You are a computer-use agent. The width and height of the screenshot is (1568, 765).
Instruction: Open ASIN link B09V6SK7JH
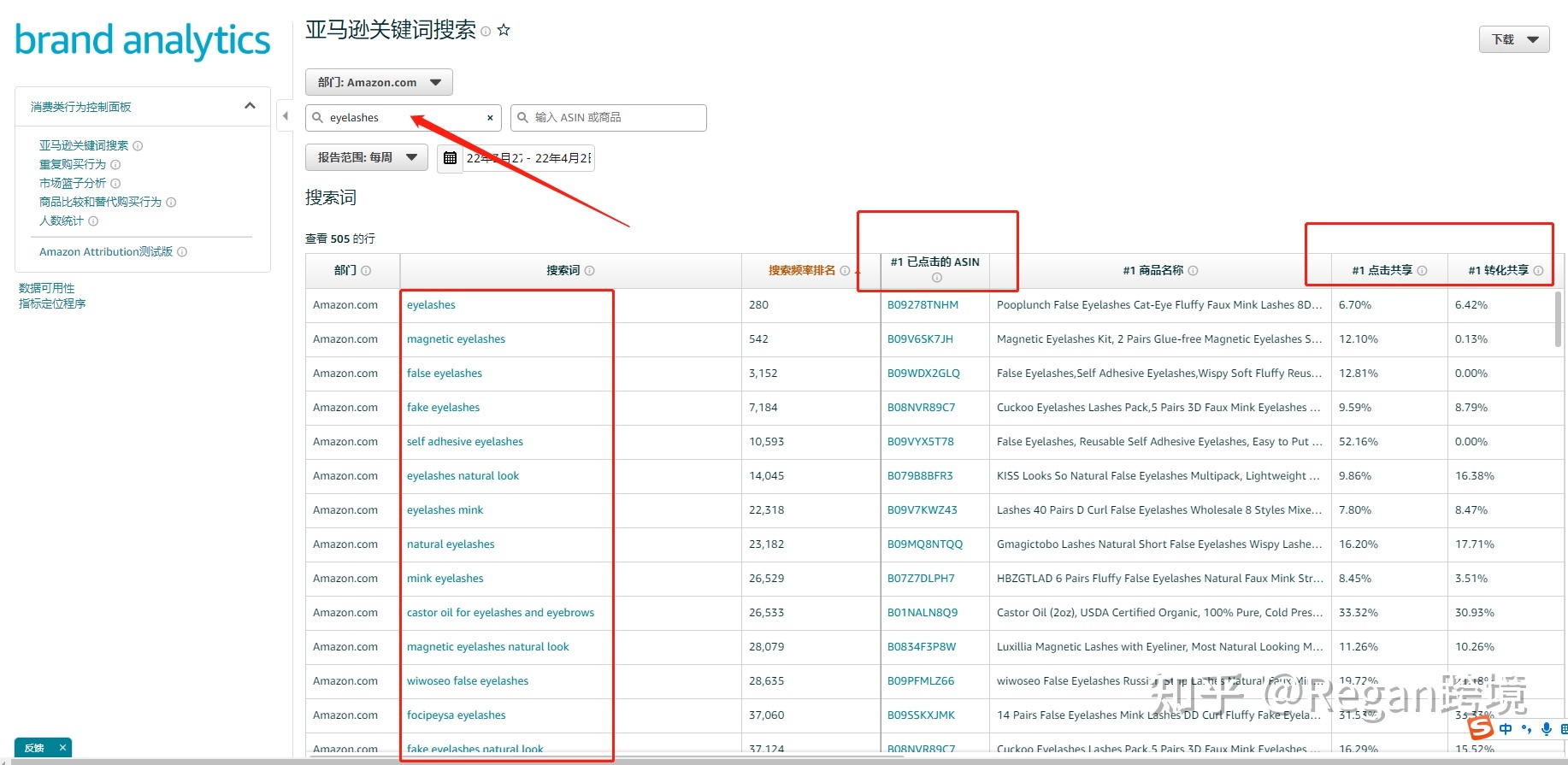coord(920,339)
